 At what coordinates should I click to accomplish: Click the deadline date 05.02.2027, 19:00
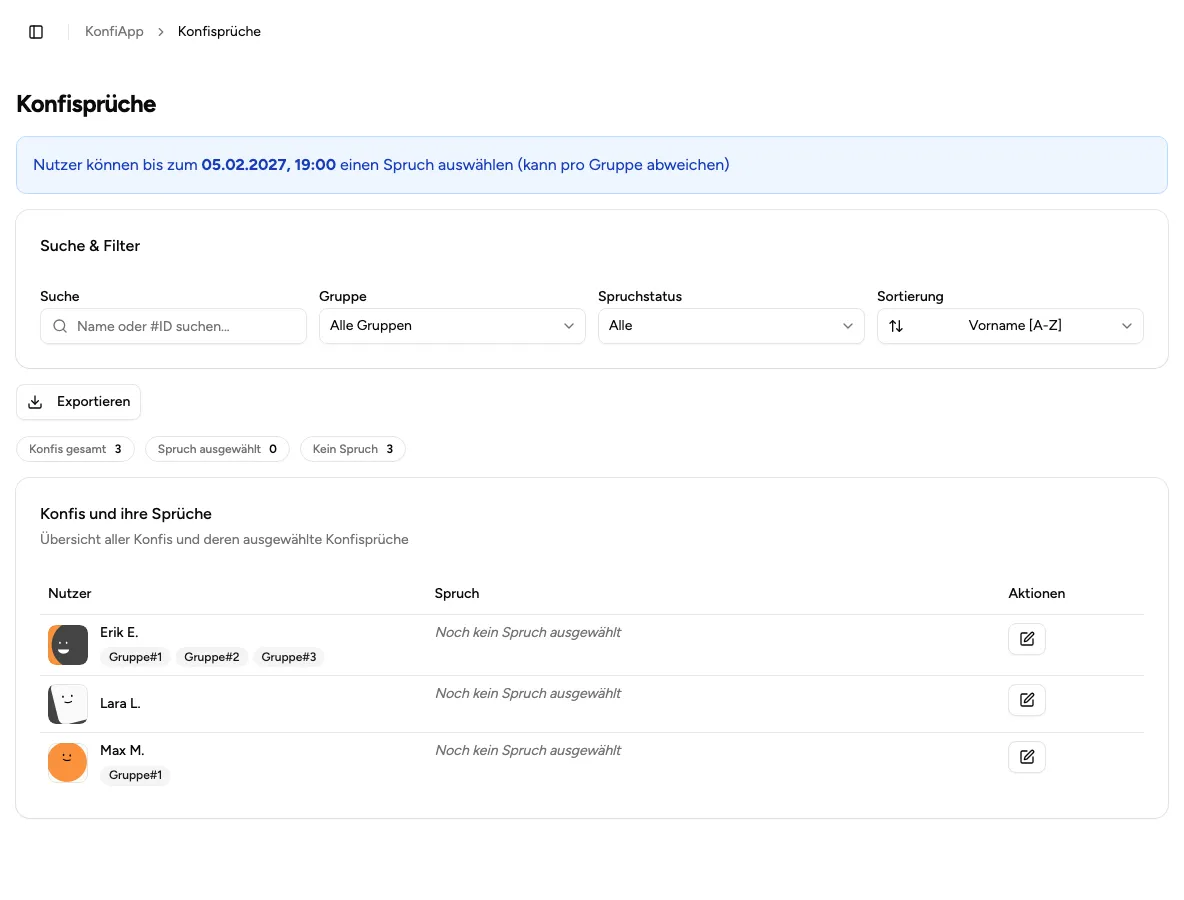click(x=268, y=165)
